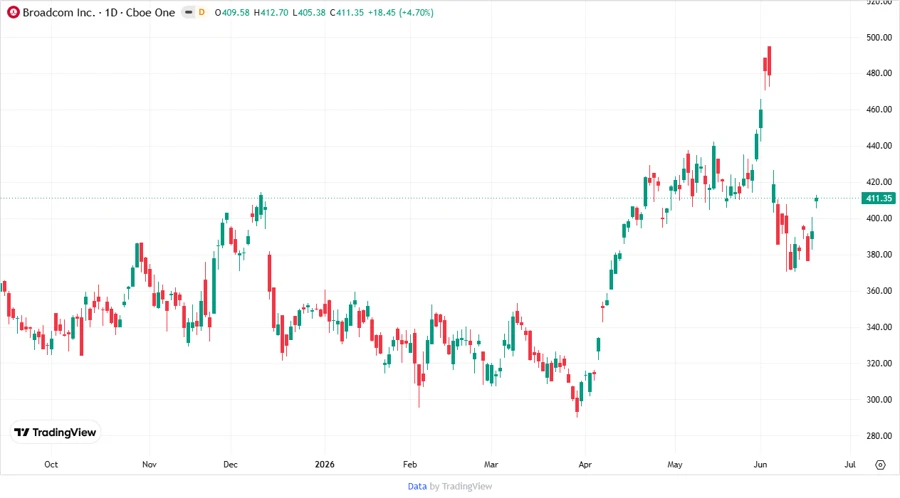Click the Jul time axis label
Image resolution: width=900 pixels, height=498 pixels.
point(850,465)
